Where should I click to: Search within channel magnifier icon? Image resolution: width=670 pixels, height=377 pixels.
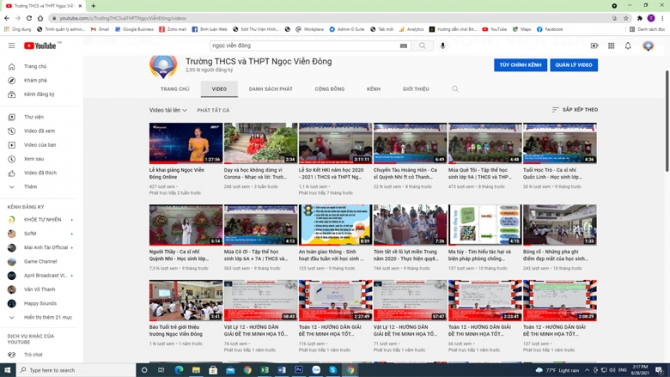[x=455, y=89]
